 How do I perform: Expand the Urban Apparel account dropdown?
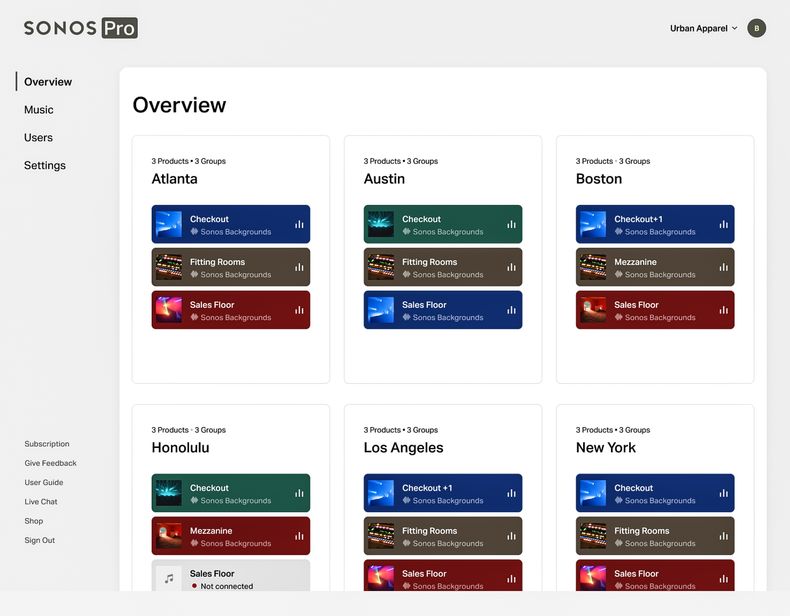[703, 28]
